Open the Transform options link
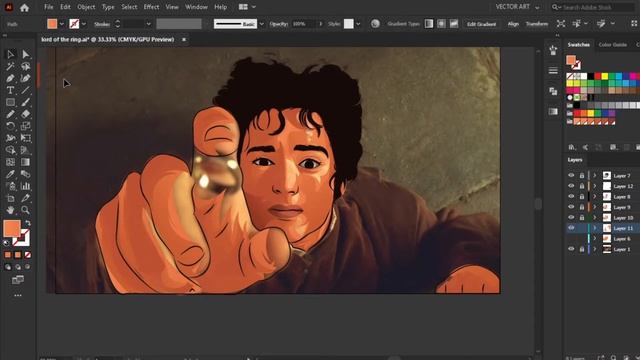The image size is (640, 360). pos(537,24)
